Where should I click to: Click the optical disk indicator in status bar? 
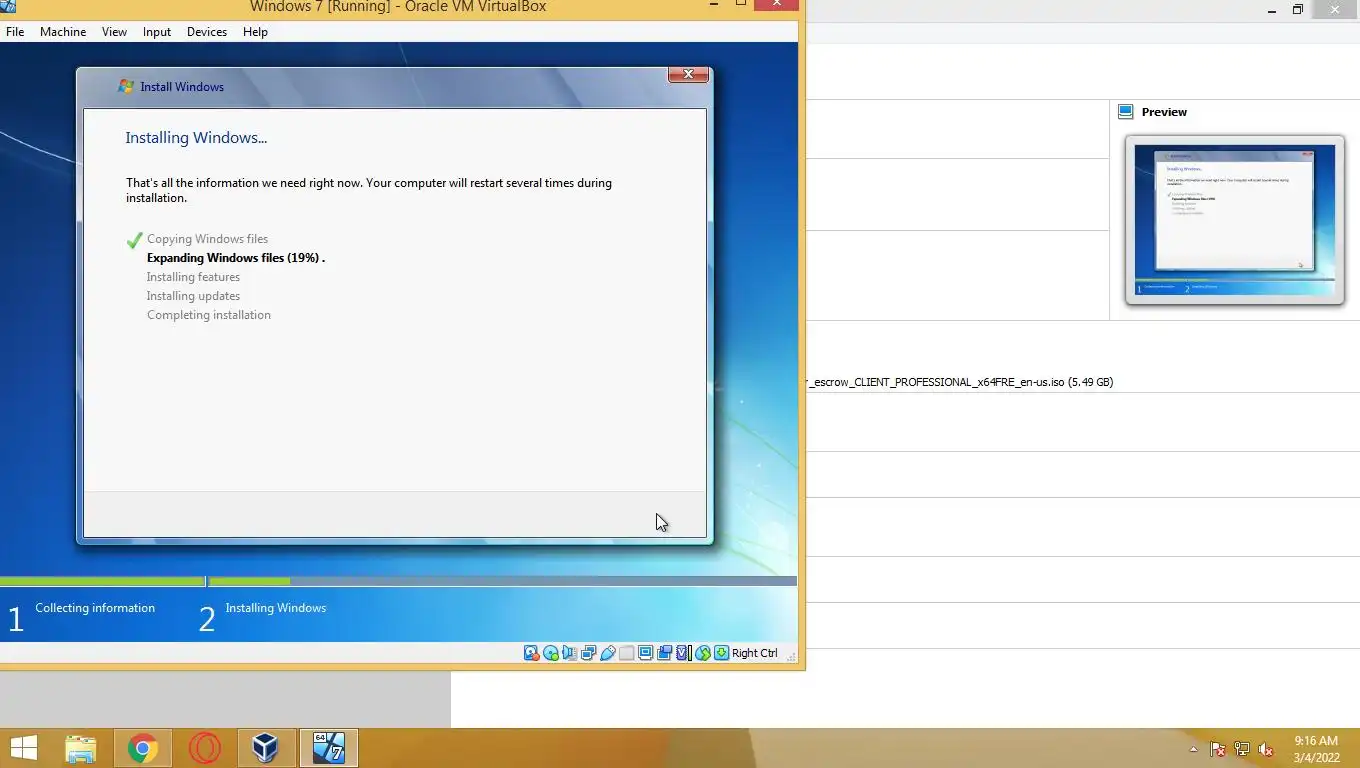pos(551,653)
